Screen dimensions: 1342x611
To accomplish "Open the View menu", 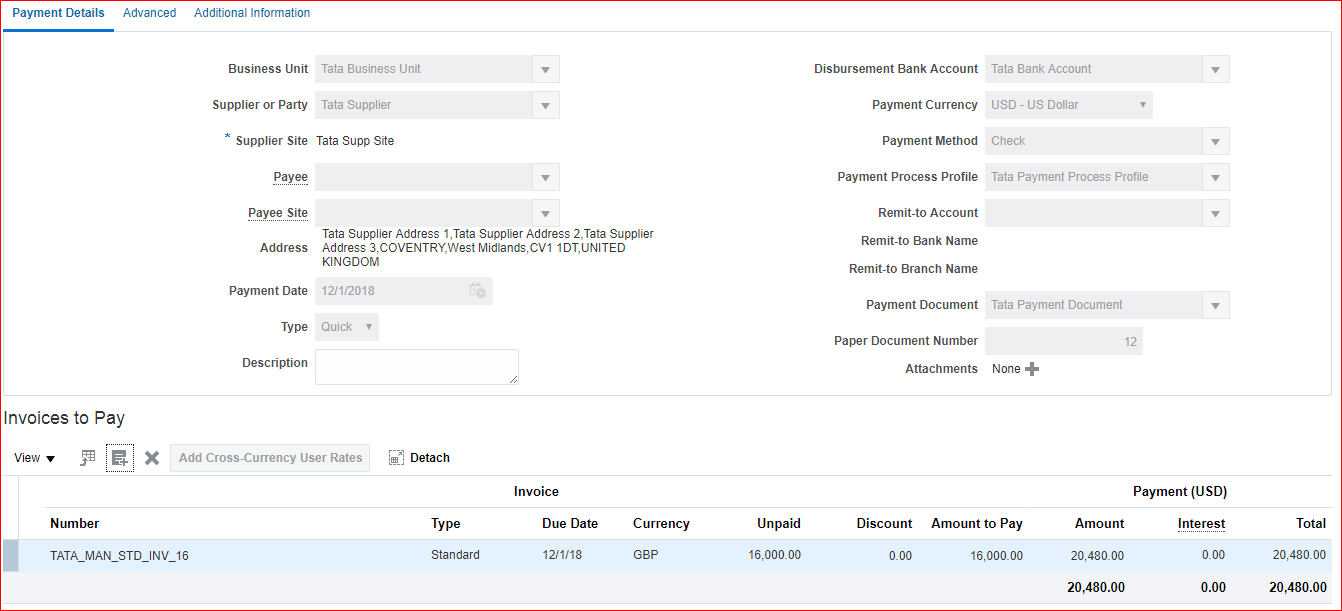I will pos(35,458).
